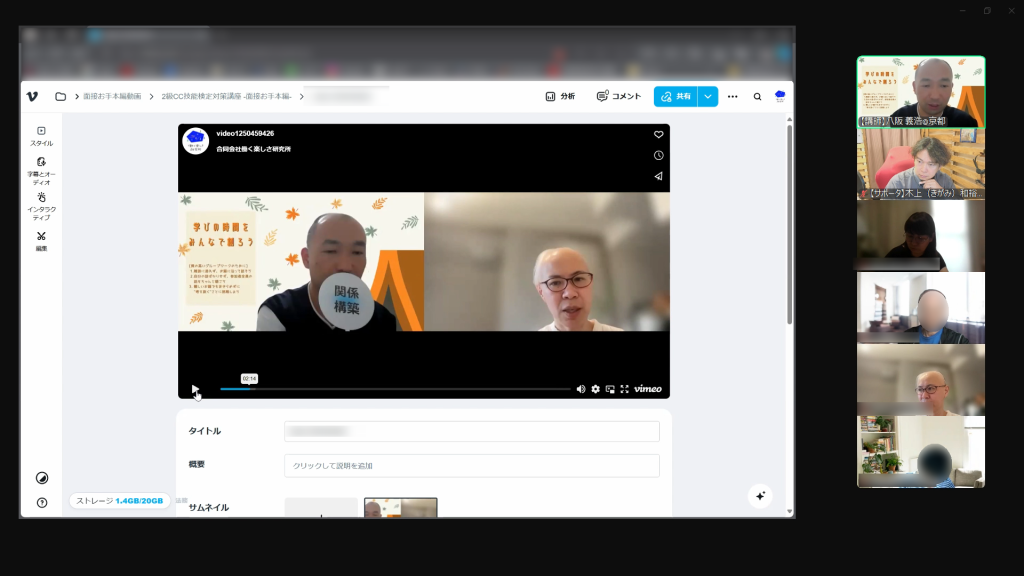Click the 共有 share button
Screen dimensions: 1024x576
(x=676, y=96)
